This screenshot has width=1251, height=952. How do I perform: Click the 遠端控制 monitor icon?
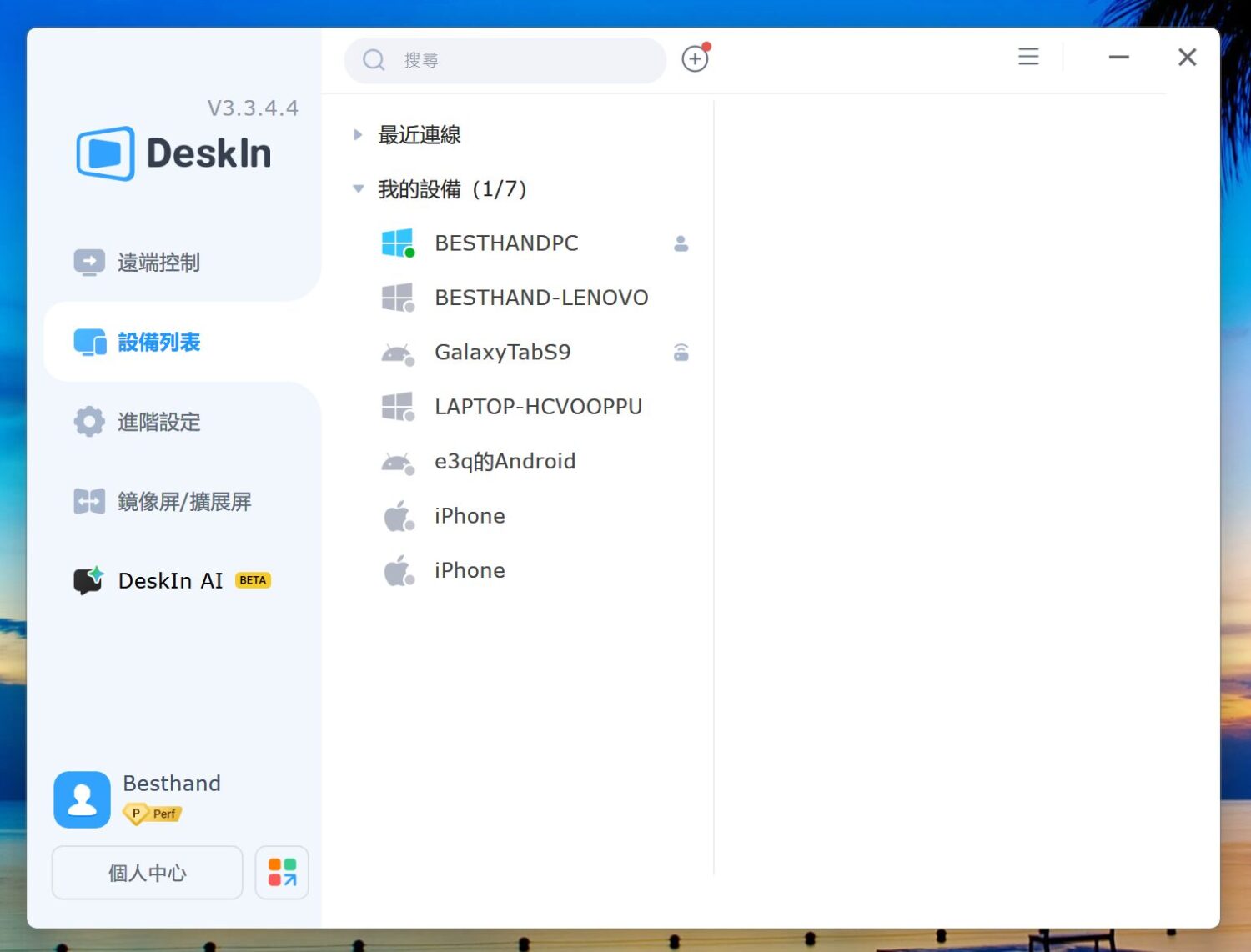[x=89, y=263]
